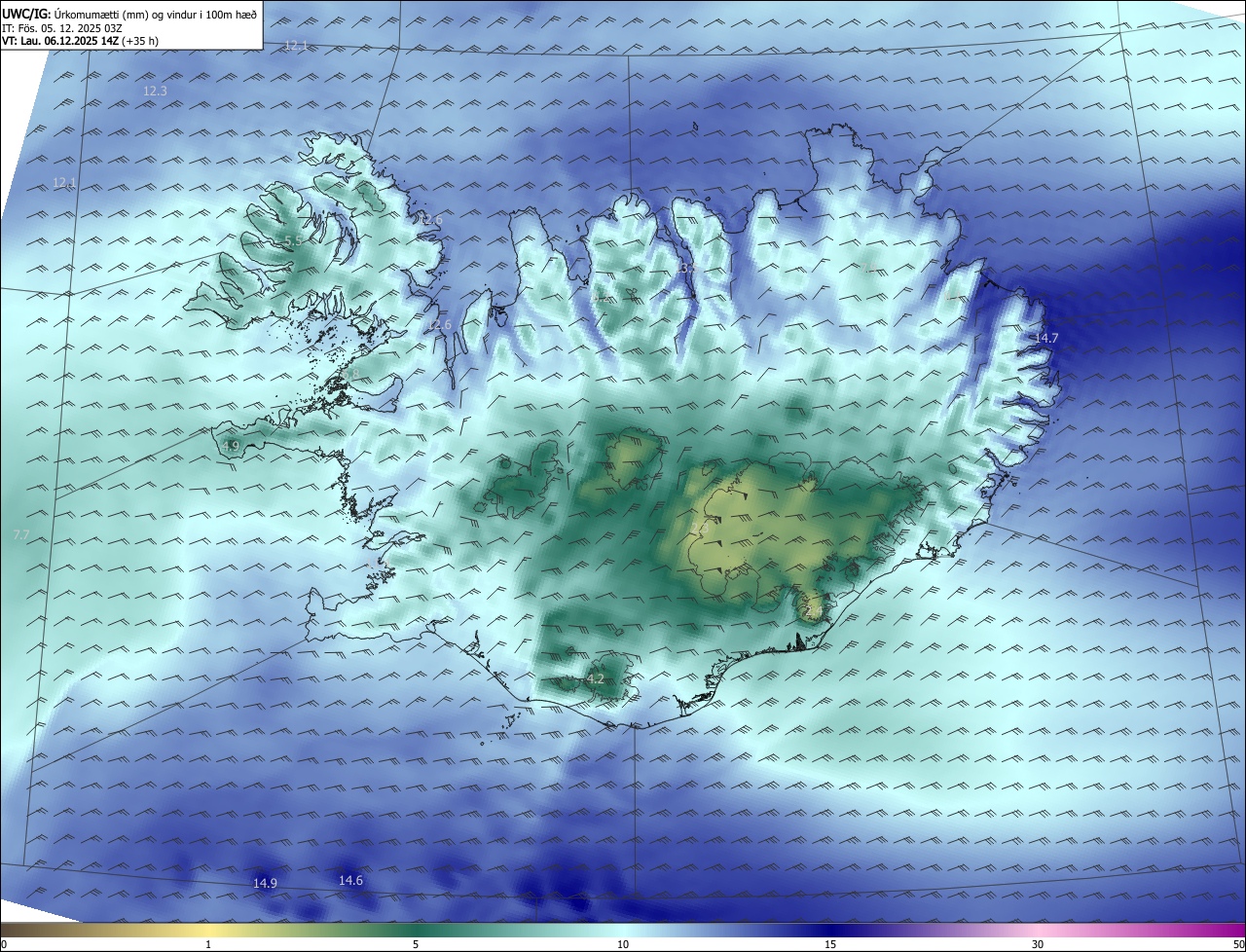Click the 5.5 value over the Westfjords
Viewport: 1246px width, 952px height.
point(293,240)
